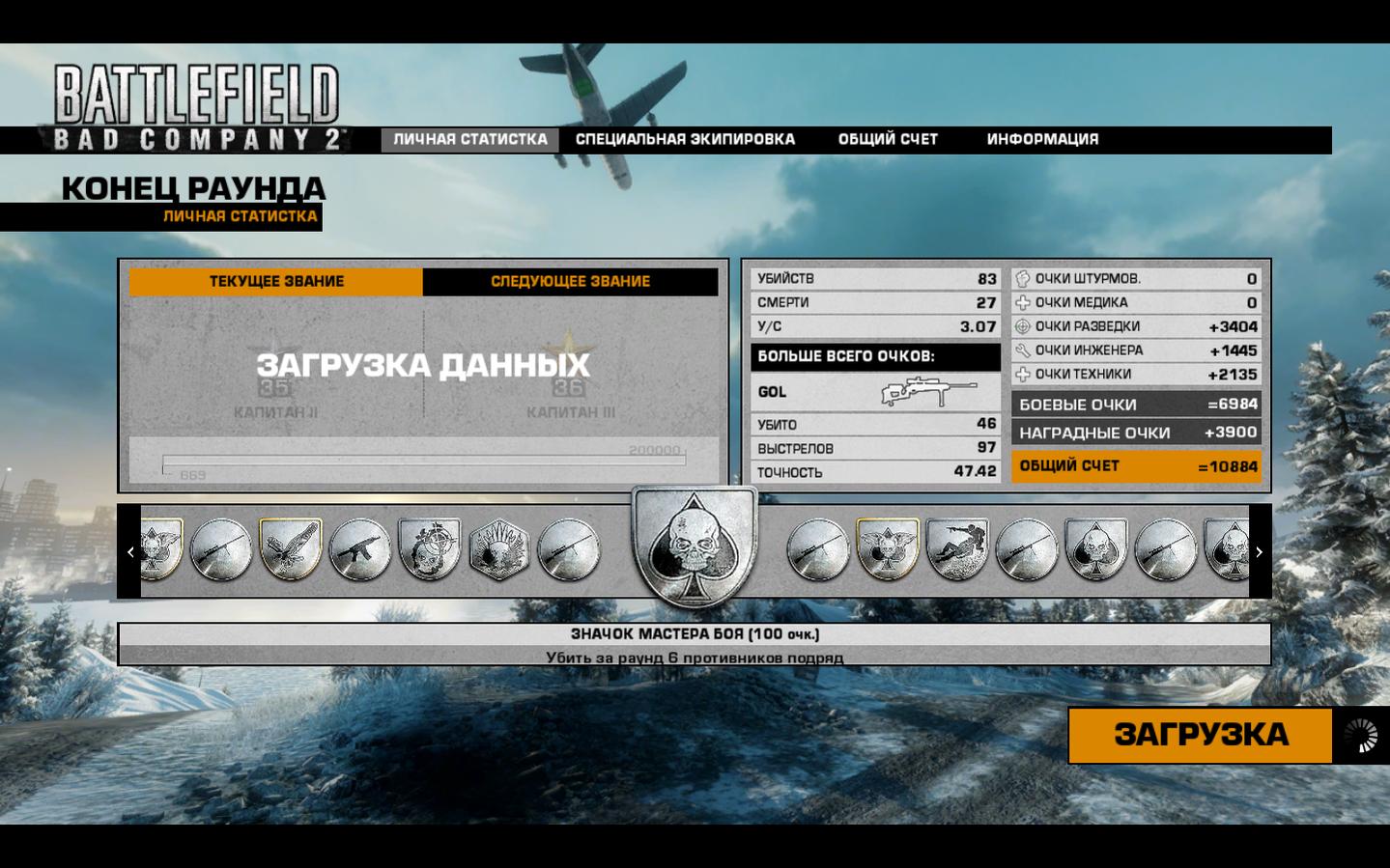Switch to Следующее звание tab

(570, 281)
